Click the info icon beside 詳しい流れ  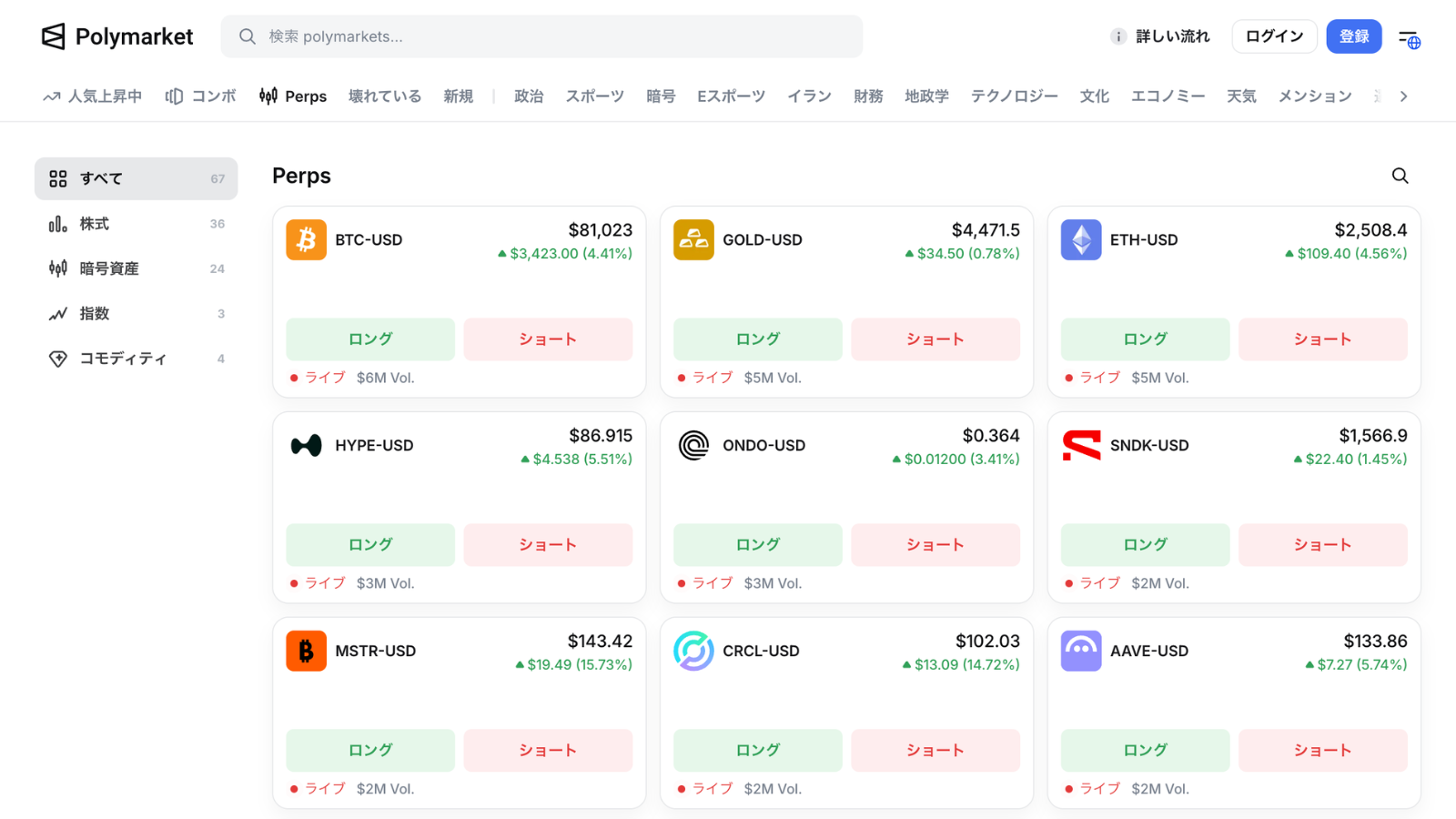[x=1118, y=36]
